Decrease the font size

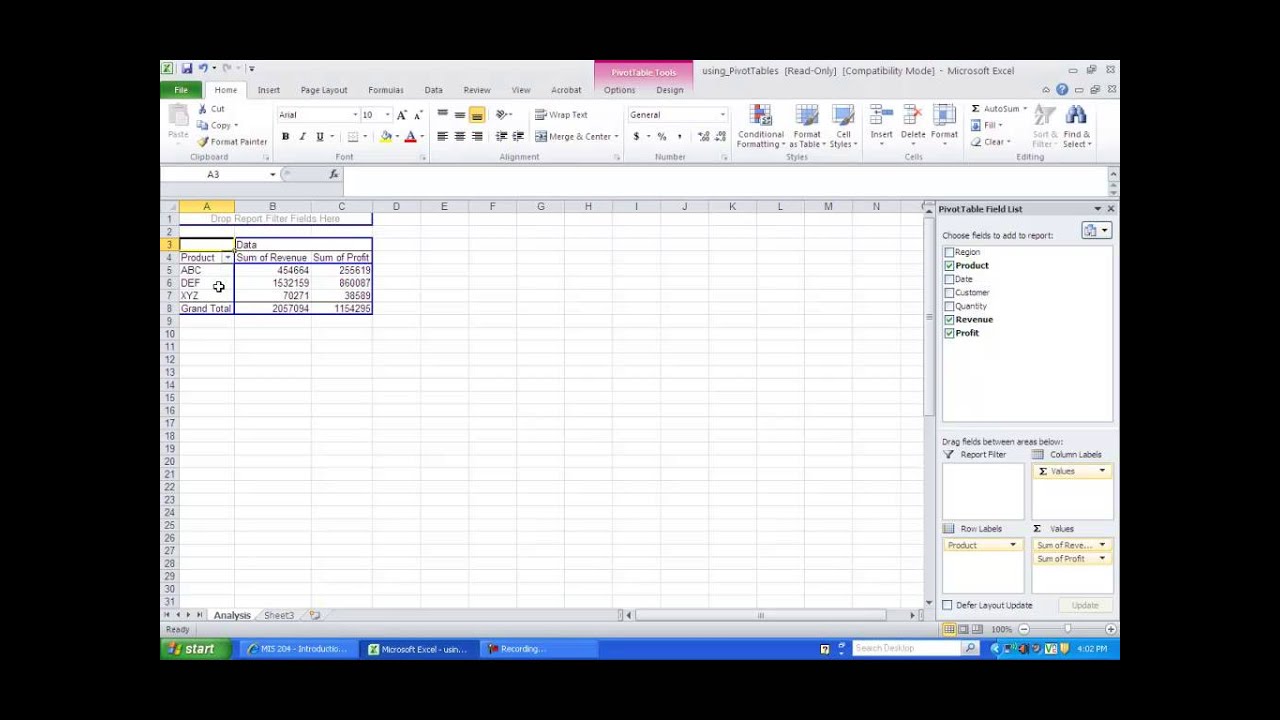418,115
